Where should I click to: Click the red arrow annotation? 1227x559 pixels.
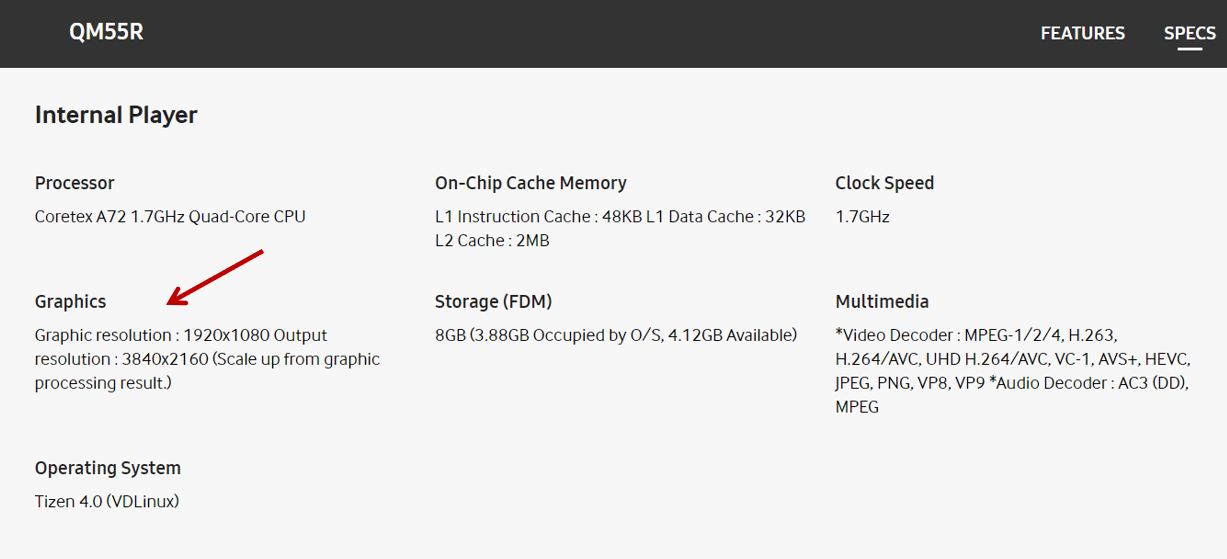[x=215, y=276]
